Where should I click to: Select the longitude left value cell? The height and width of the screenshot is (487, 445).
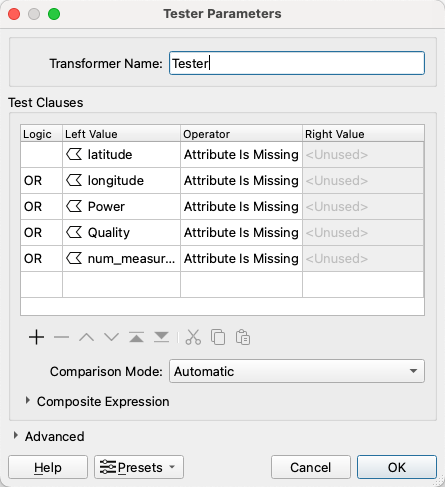coord(121,180)
